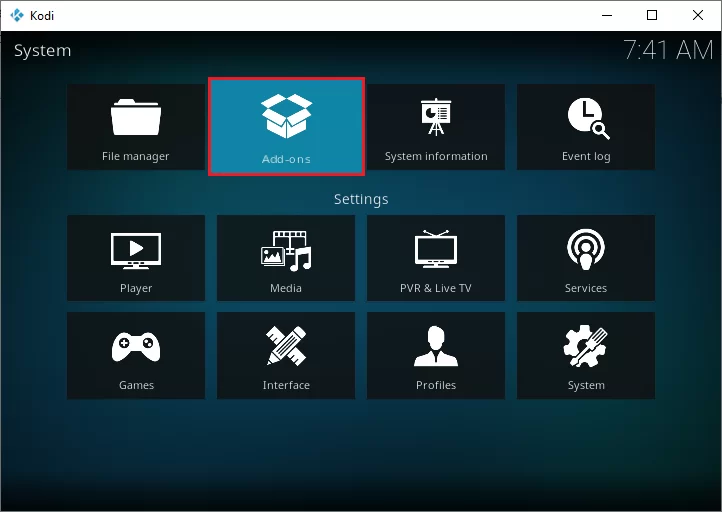Click the Settings section heading

pos(361,199)
